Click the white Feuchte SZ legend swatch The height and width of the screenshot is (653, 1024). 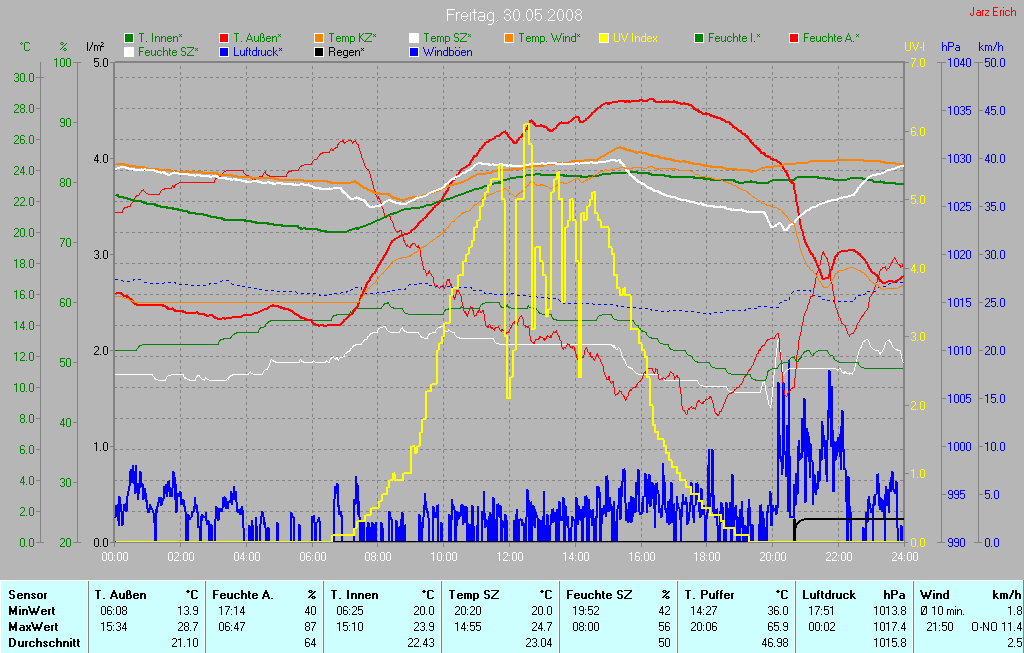pyautogui.click(x=129, y=52)
